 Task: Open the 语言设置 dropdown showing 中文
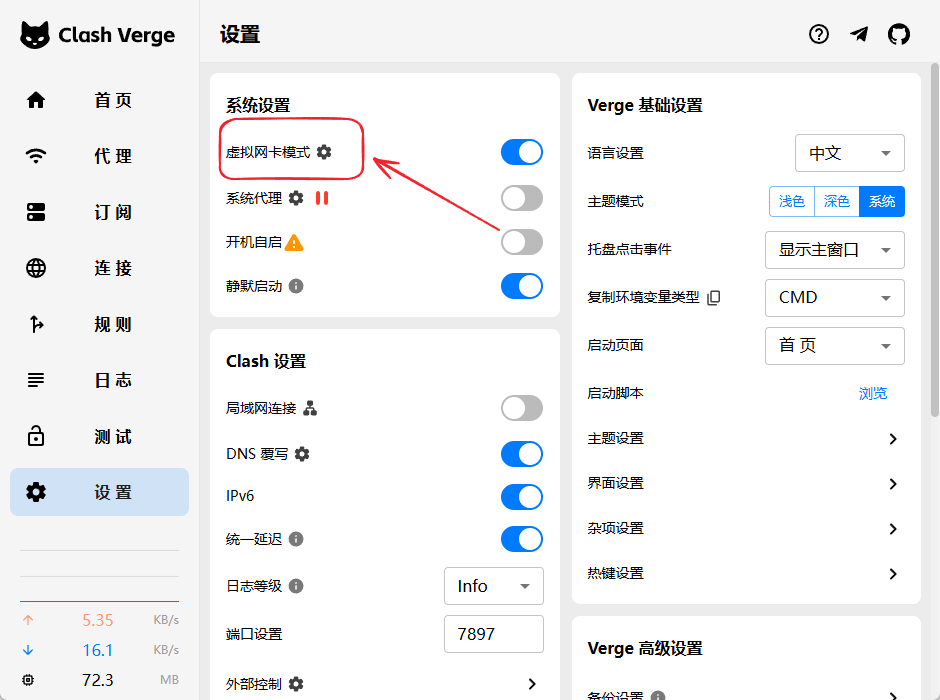(x=849, y=153)
